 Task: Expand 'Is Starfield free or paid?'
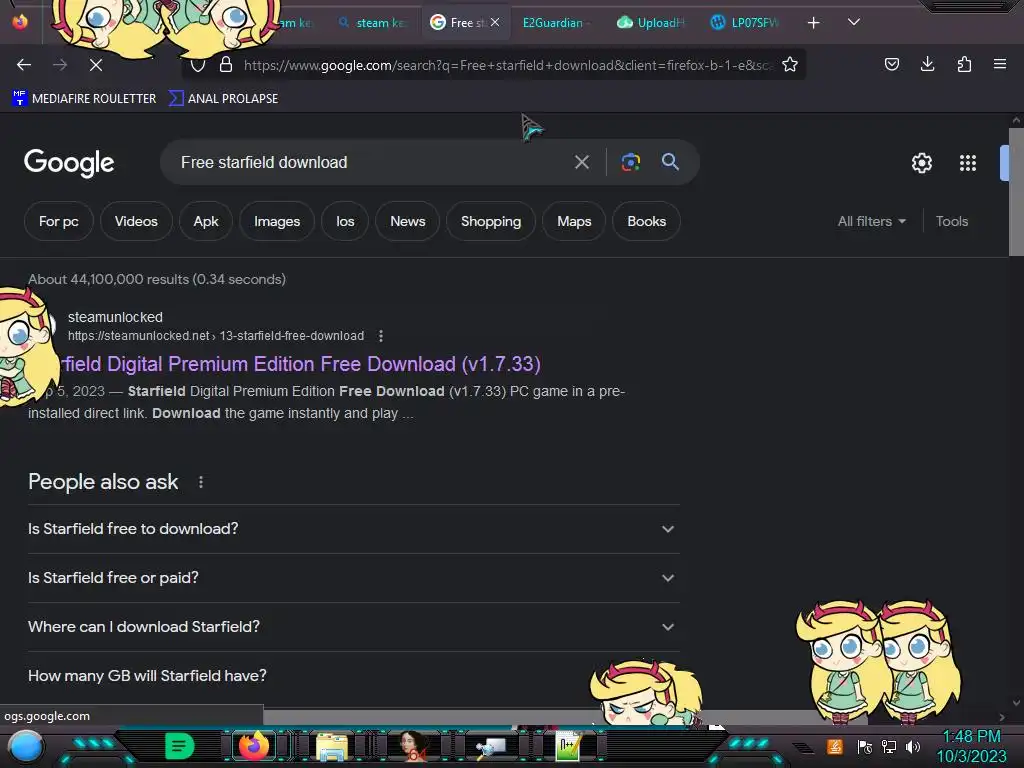coord(353,578)
